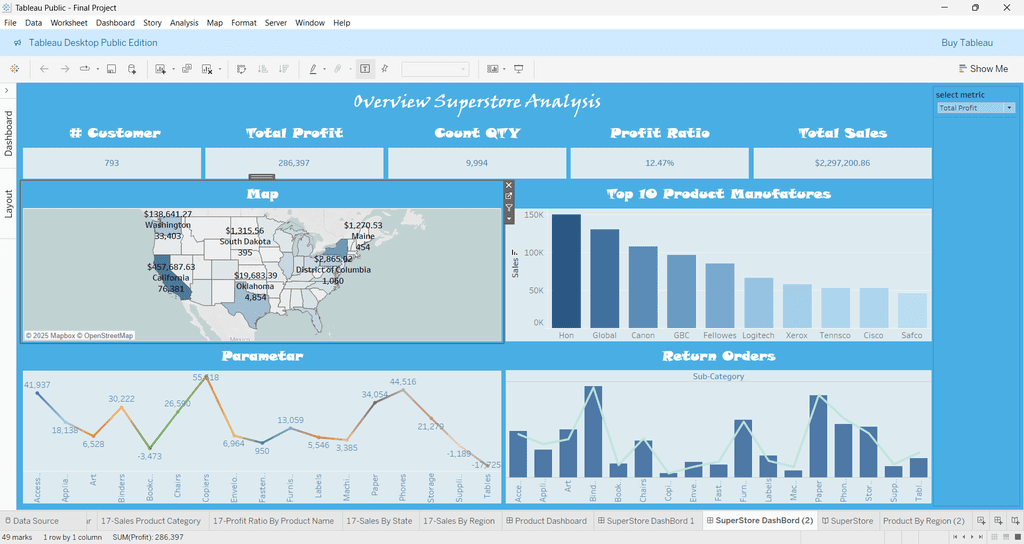1024x544 pixels.
Task: Add a new data source via toolbar
Action: pos(132,69)
